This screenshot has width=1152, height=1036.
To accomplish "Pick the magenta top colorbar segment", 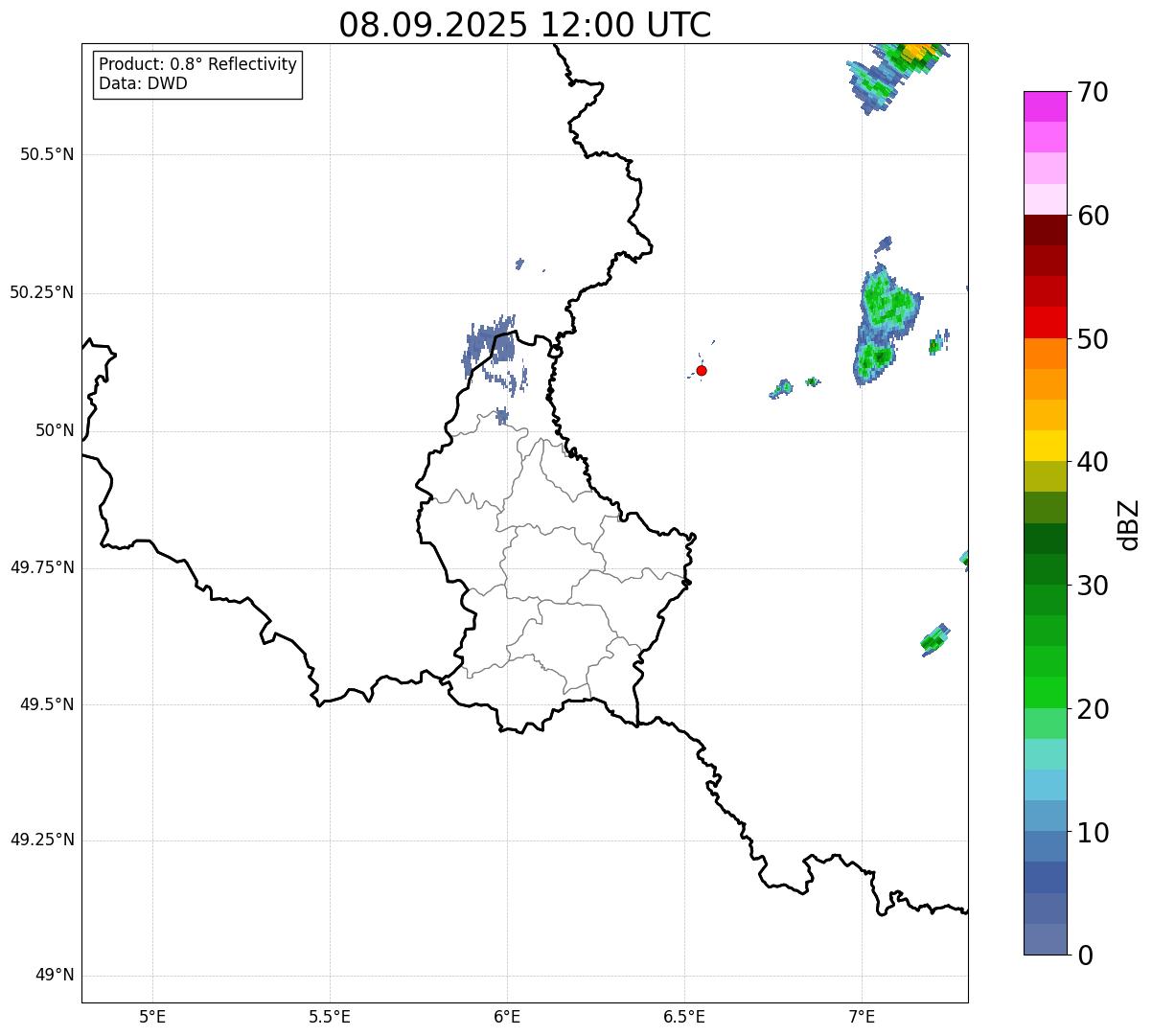I will (x=1045, y=106).
